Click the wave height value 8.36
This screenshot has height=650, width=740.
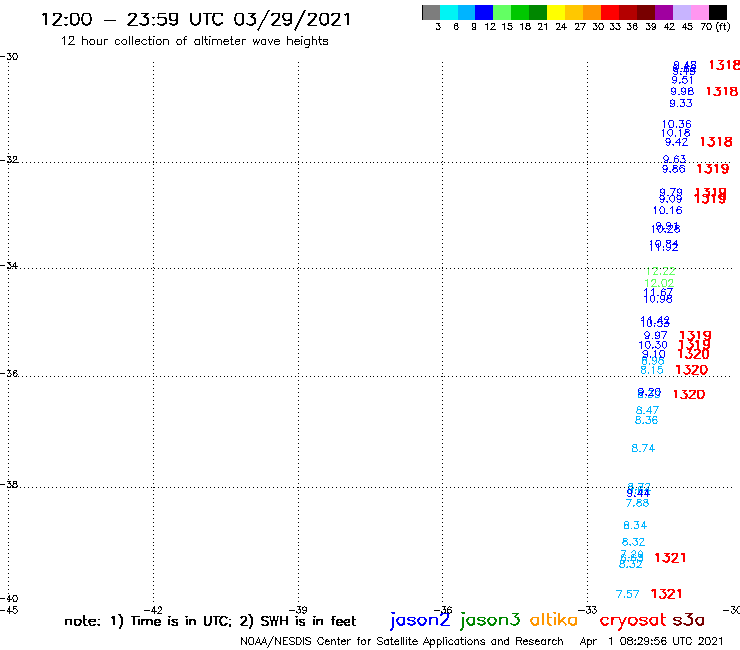coord(646,420)
